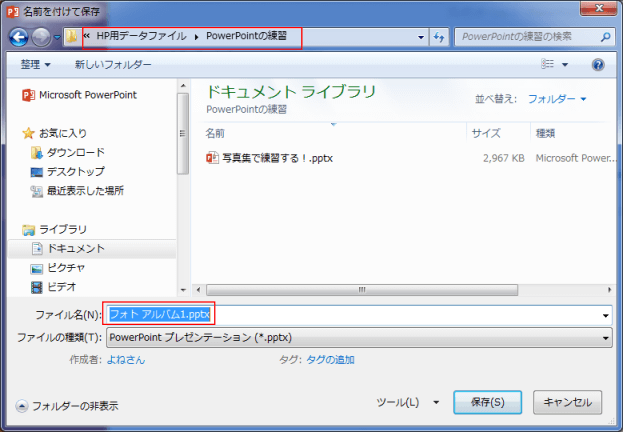Click navigation pane scroll up arrow
This screenshot has width=623, height=432.
(183, 85)
